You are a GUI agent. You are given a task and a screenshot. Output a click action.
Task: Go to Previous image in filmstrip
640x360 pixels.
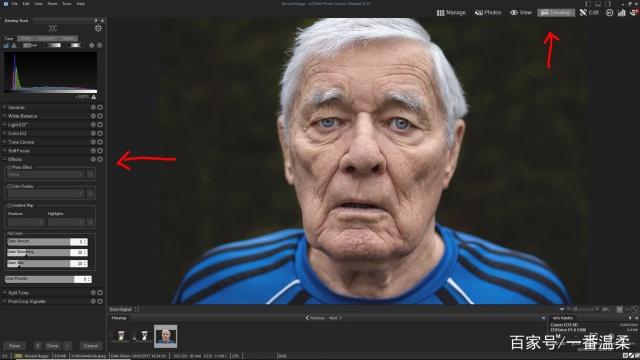point(315,318)
